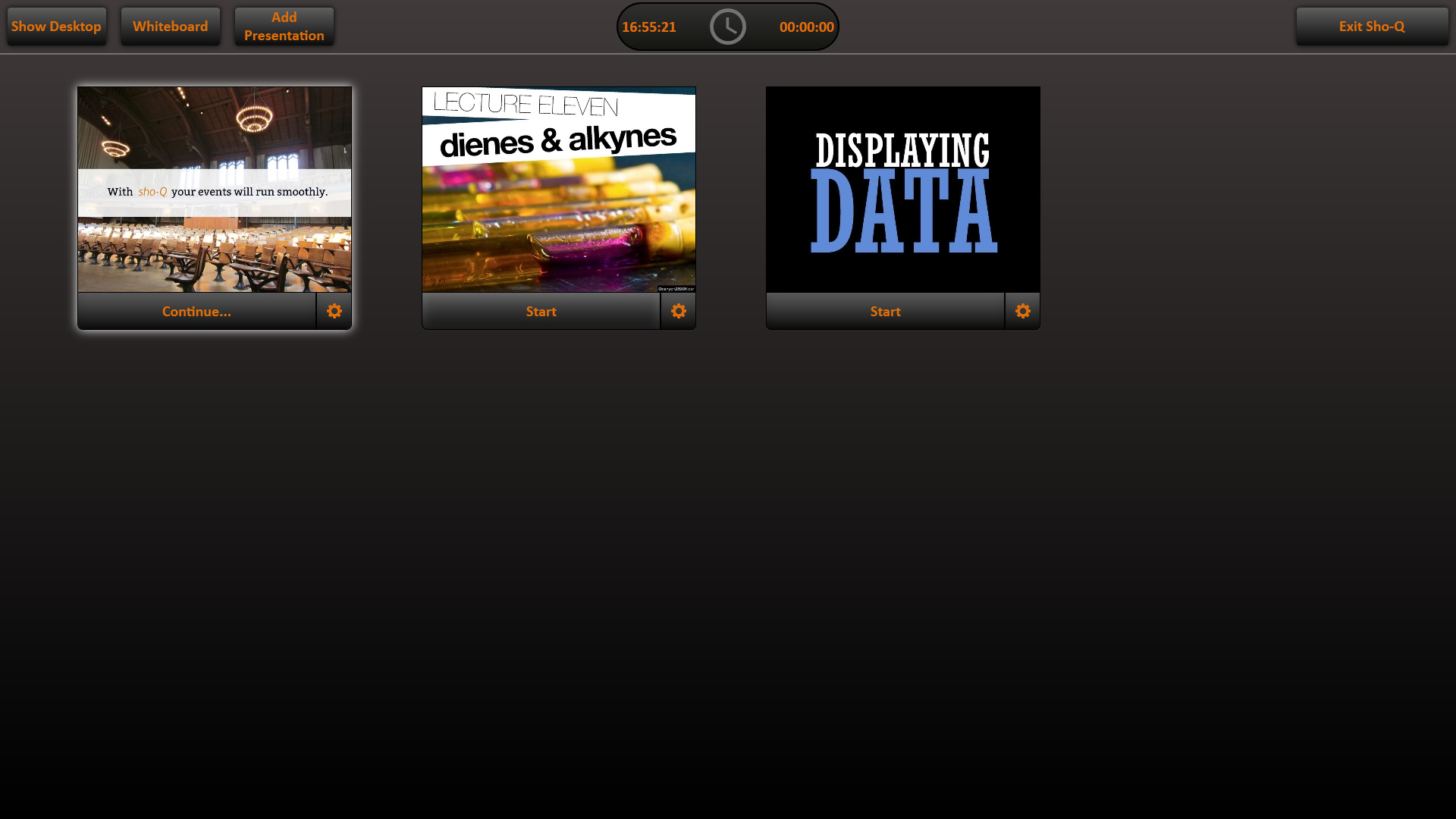Click the elapsed timer showing 00:00:00
Image resolution: width=1456 pixels, height=819 pixels.
pos(805,27)
